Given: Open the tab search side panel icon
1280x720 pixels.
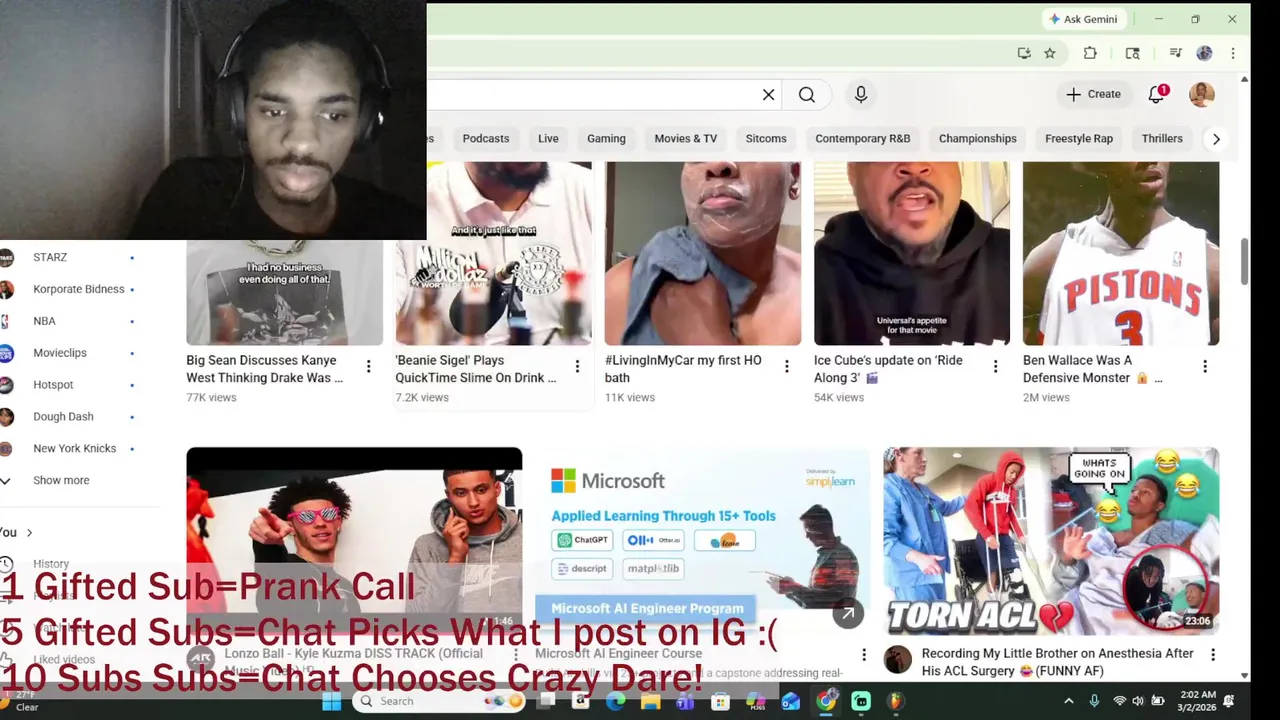Looking at the screenshot, I should [x=1132, y=53].
